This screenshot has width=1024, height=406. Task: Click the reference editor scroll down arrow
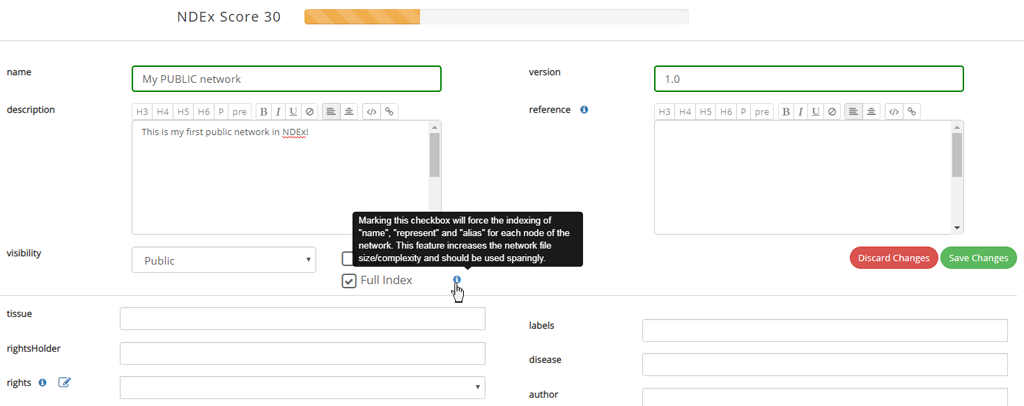[957, 228]
